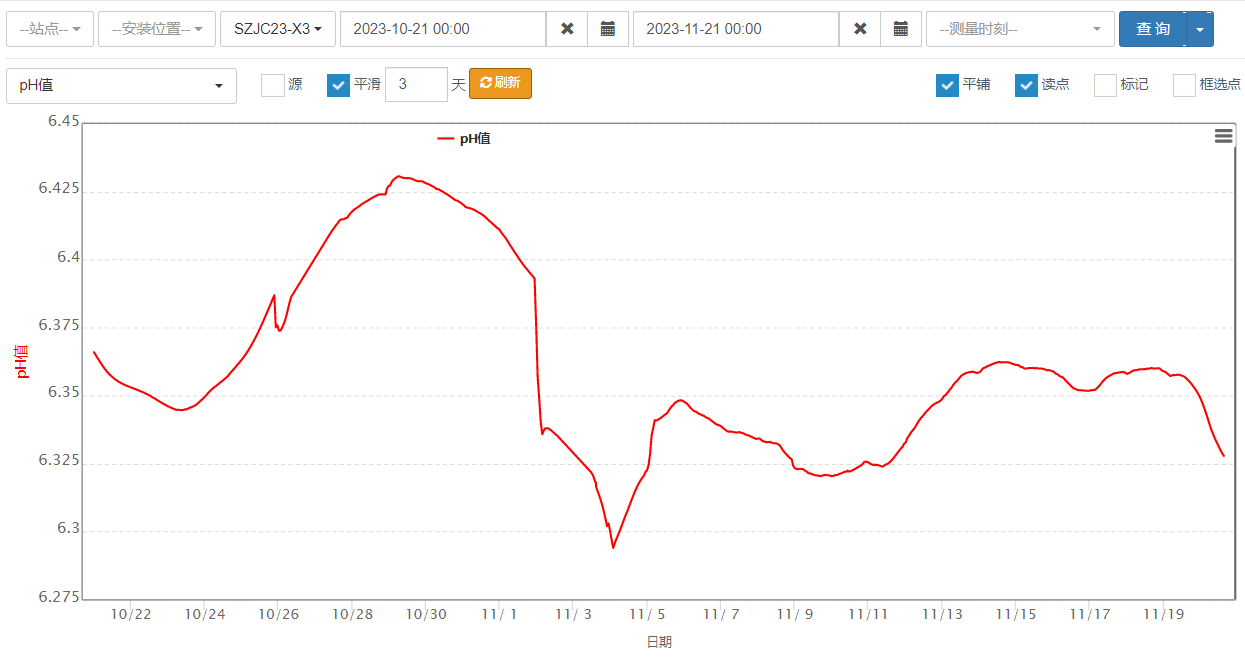
Task: Expand the 测量时刻 dropdown
Action: [x=1020, y=29]
